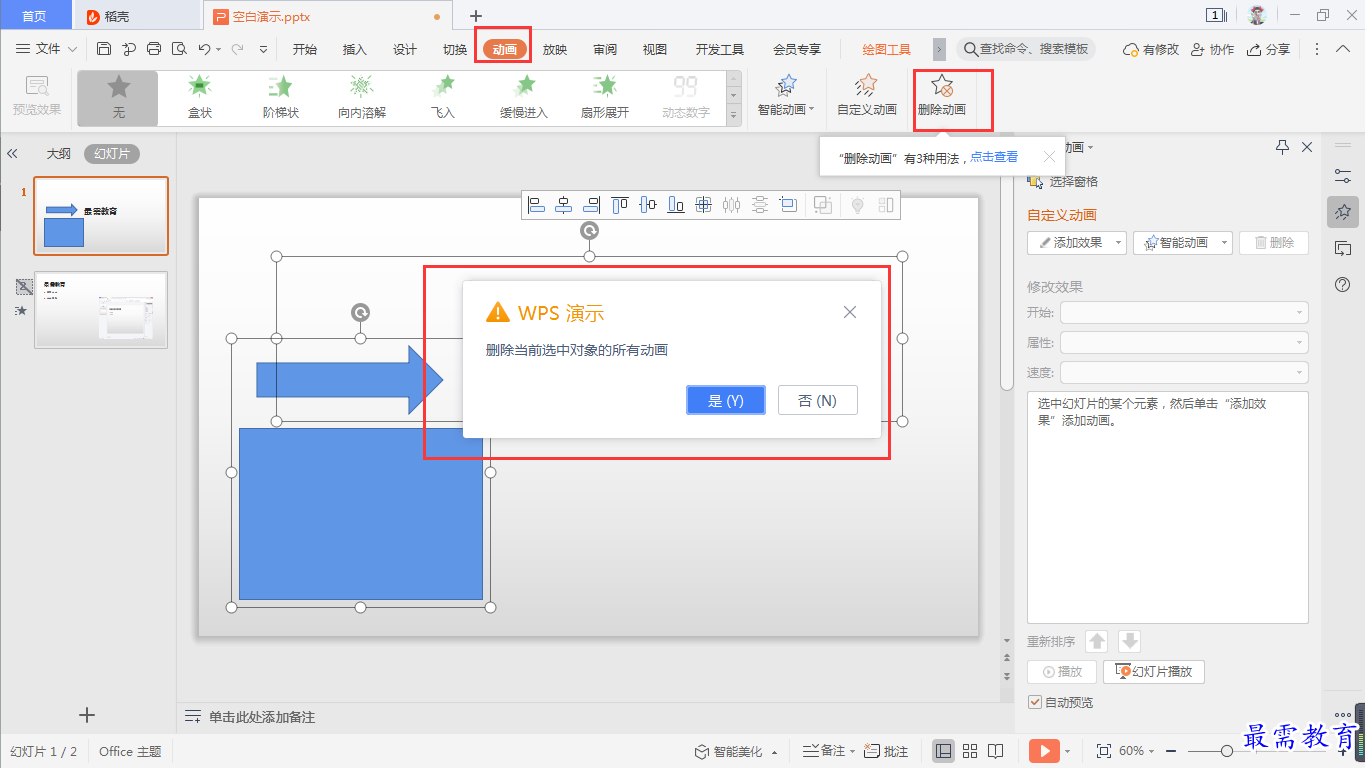Viewport: 1365px width, 768px height.
Task: Select slide 2 thumbnail
Action: click(101, 310)
